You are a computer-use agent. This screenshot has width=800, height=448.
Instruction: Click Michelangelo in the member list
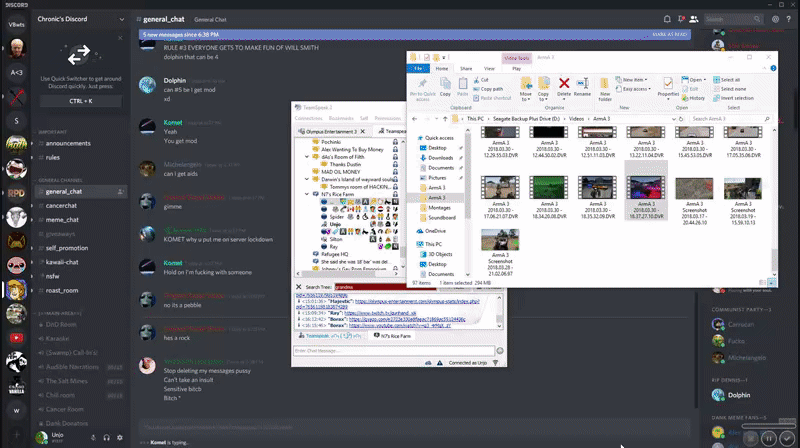pyautogui.click(x=747, y=358)
